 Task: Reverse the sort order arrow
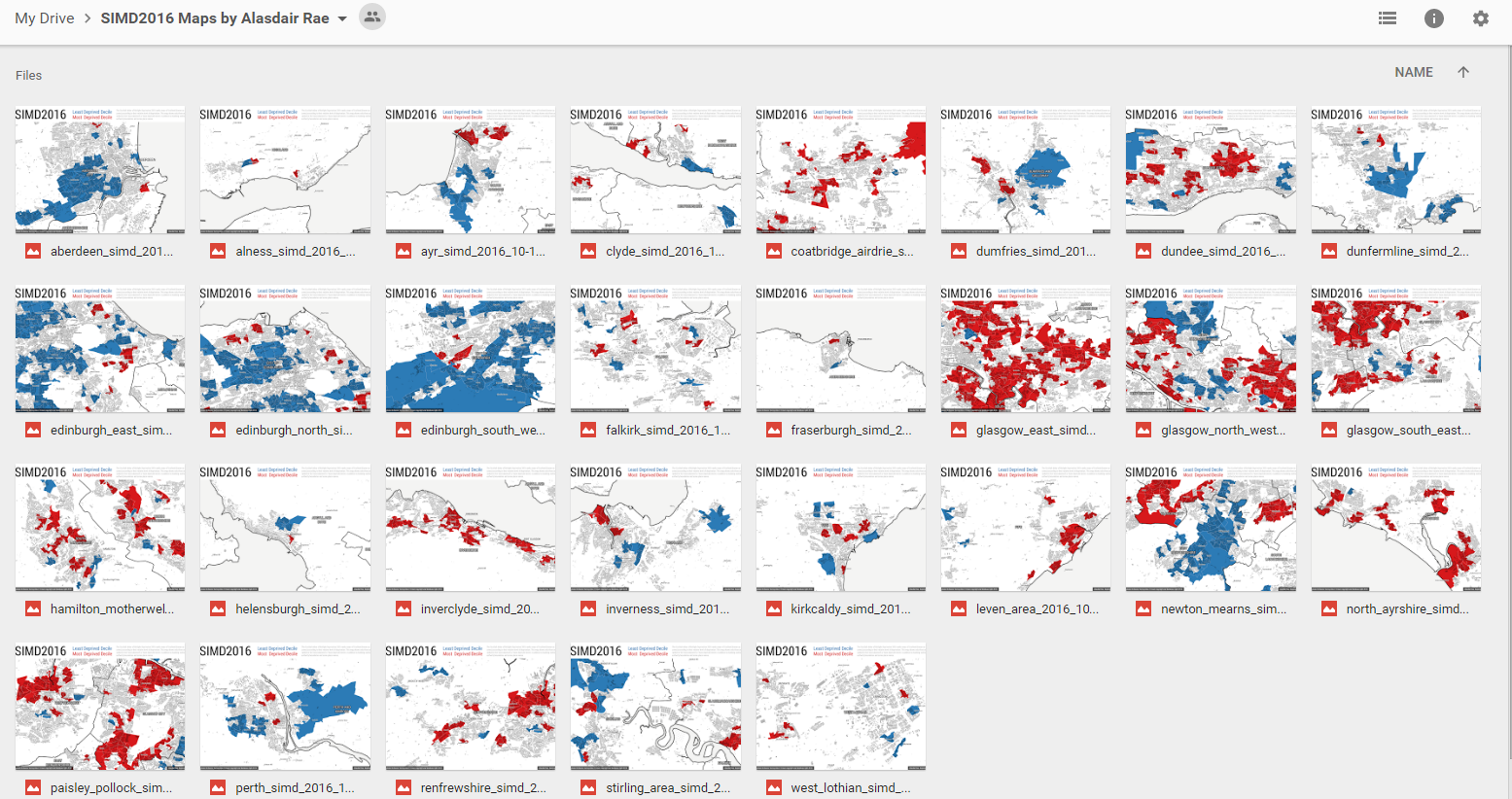[x=1463, y=71]
